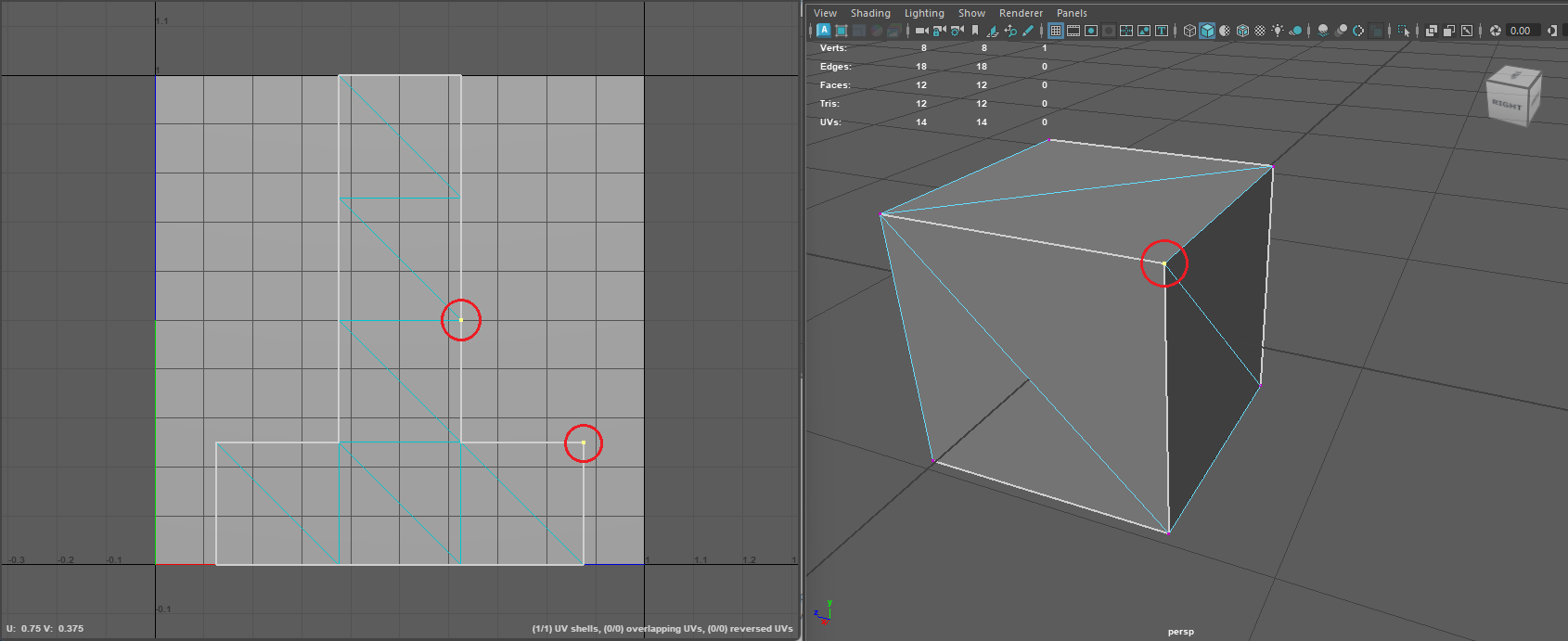
Task: Expand the Renderer dropdown menu
Action: (1021, 13)
